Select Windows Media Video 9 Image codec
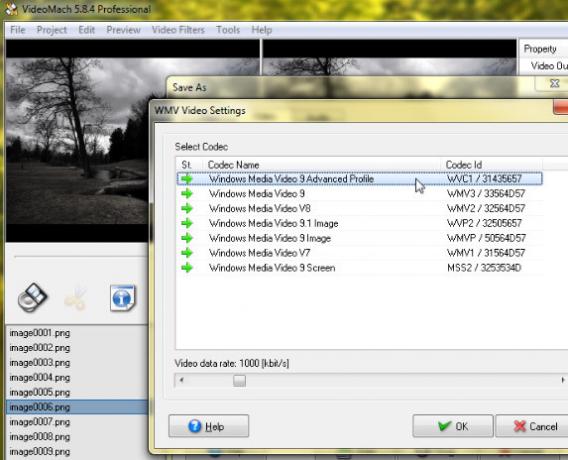568x460 pixels. [360, 238]
